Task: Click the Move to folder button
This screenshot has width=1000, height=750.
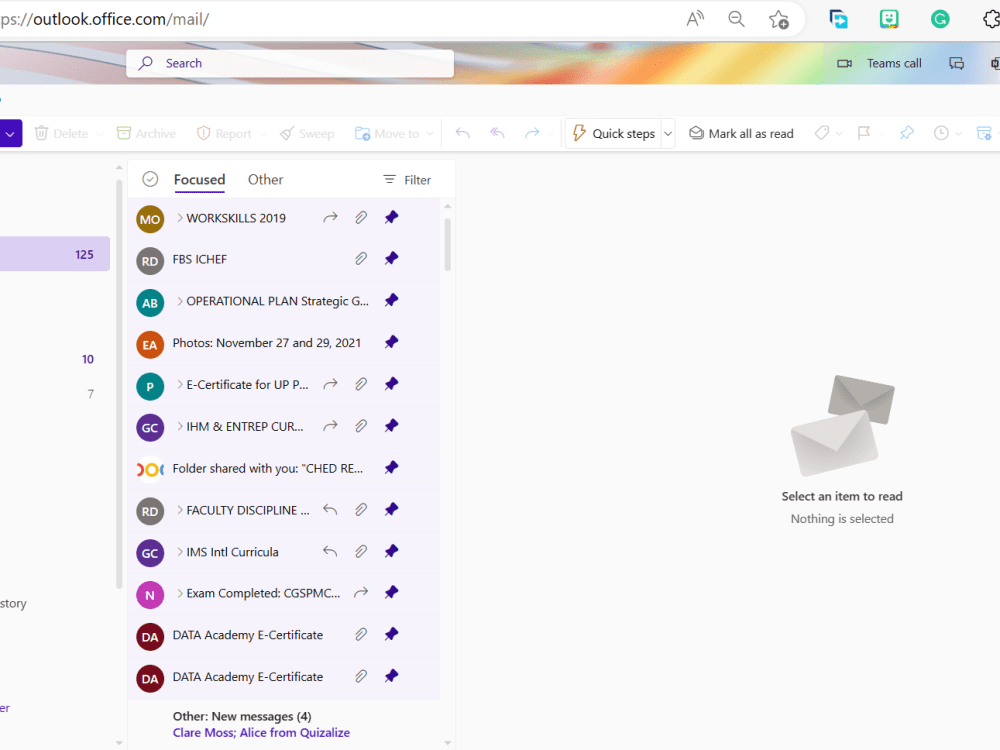Action: [387, 133]
